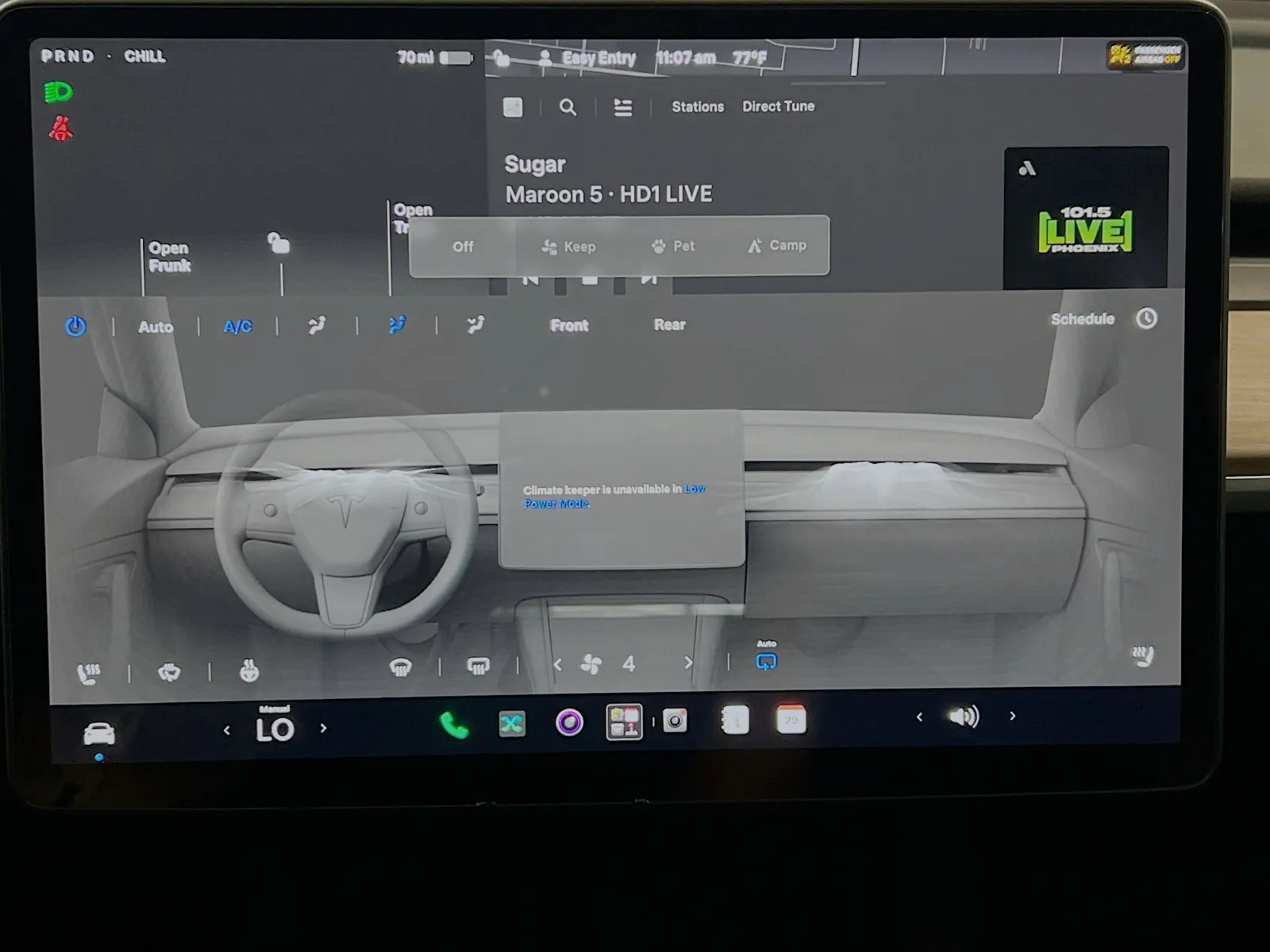1270x952 pixels.
Task: Open the dashcam app
Action: [x=675, y=720]
